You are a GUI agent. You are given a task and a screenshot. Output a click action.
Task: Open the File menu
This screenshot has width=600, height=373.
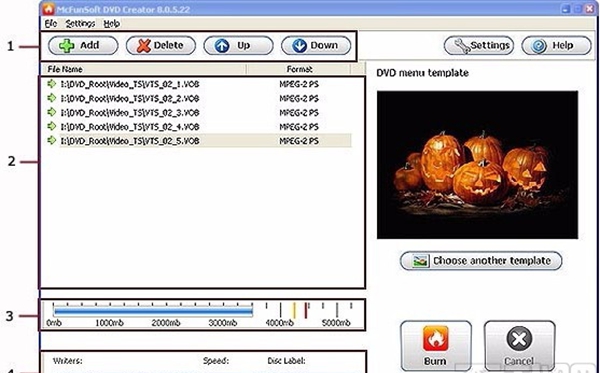point(51,24)
